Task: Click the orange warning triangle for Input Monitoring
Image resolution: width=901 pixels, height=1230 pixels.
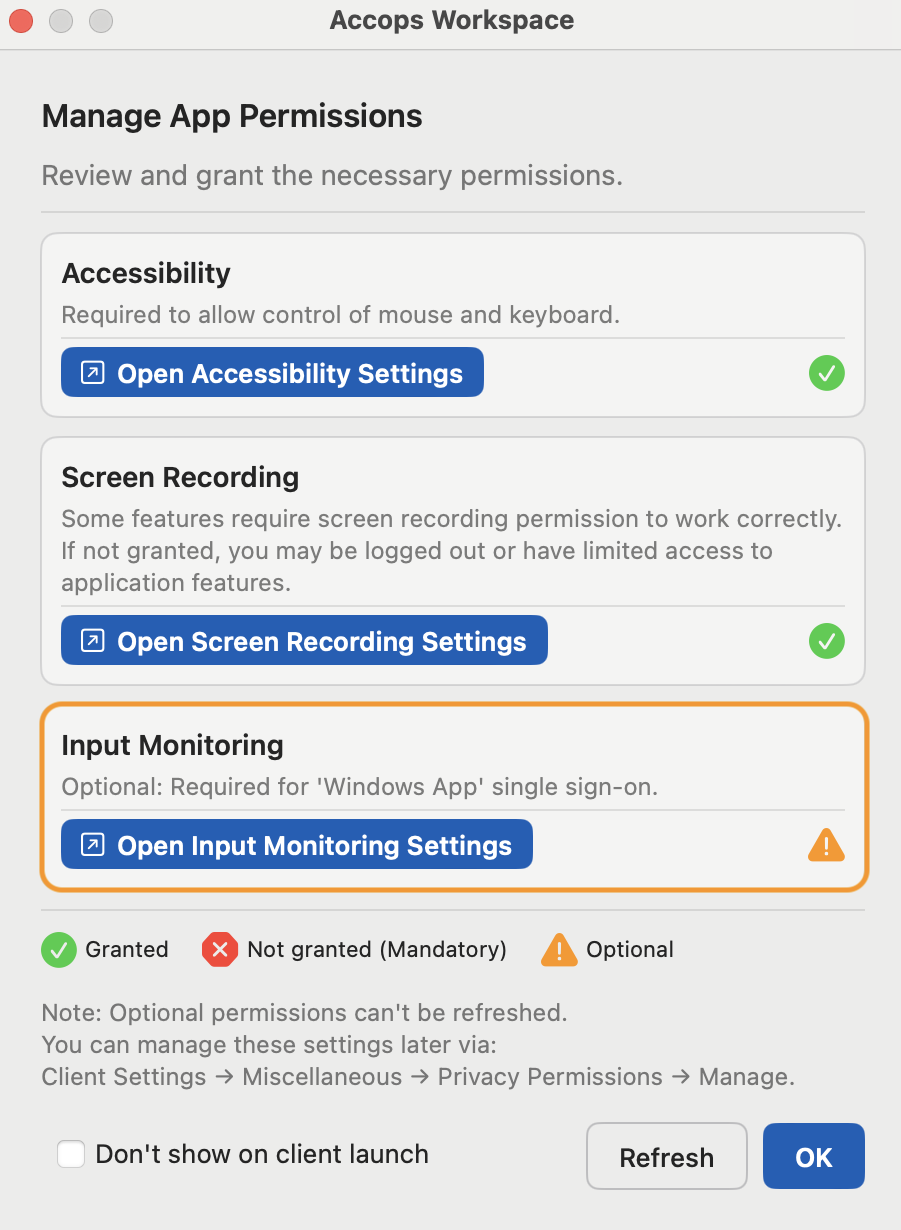Action: pos(826,846)
